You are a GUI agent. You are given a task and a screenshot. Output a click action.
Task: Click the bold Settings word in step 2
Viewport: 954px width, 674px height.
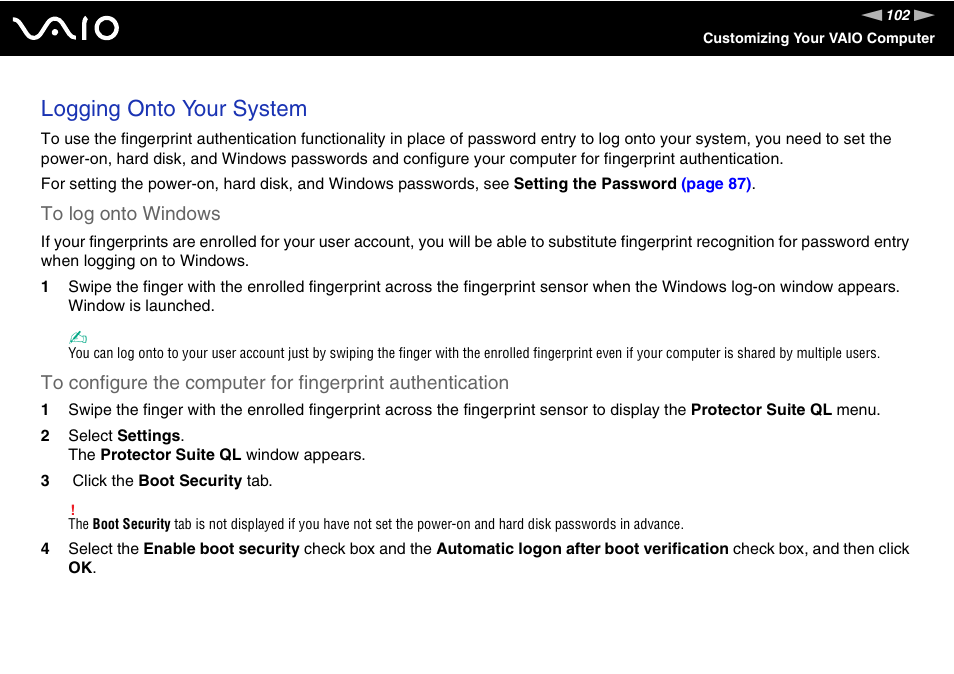(148, 436)
